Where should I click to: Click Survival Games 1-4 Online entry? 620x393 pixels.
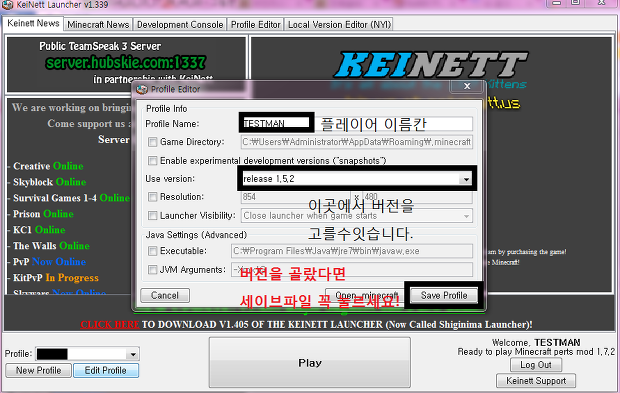click(x=71, y=198)
